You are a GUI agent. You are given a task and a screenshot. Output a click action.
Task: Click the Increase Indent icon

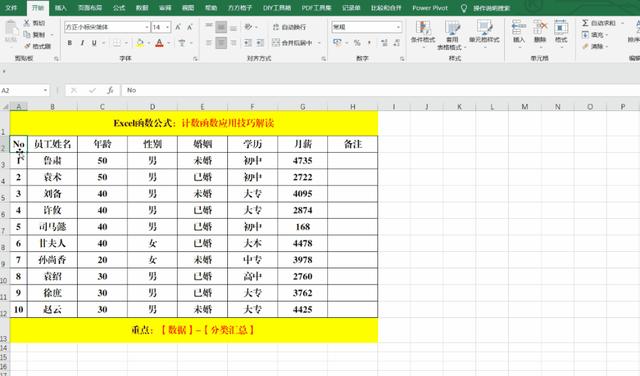tap(260, 42)
